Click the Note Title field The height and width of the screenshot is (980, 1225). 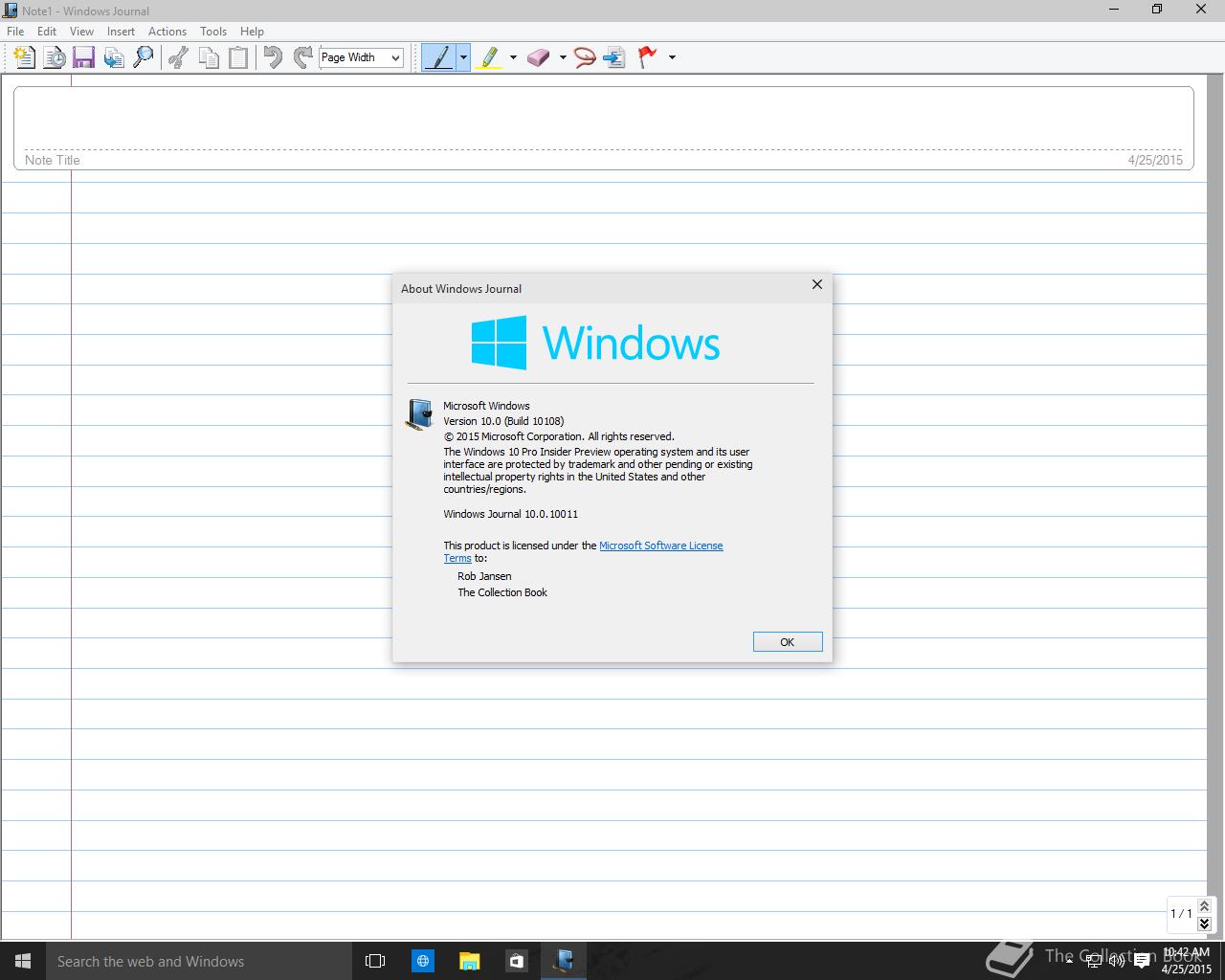coord(603,128)
